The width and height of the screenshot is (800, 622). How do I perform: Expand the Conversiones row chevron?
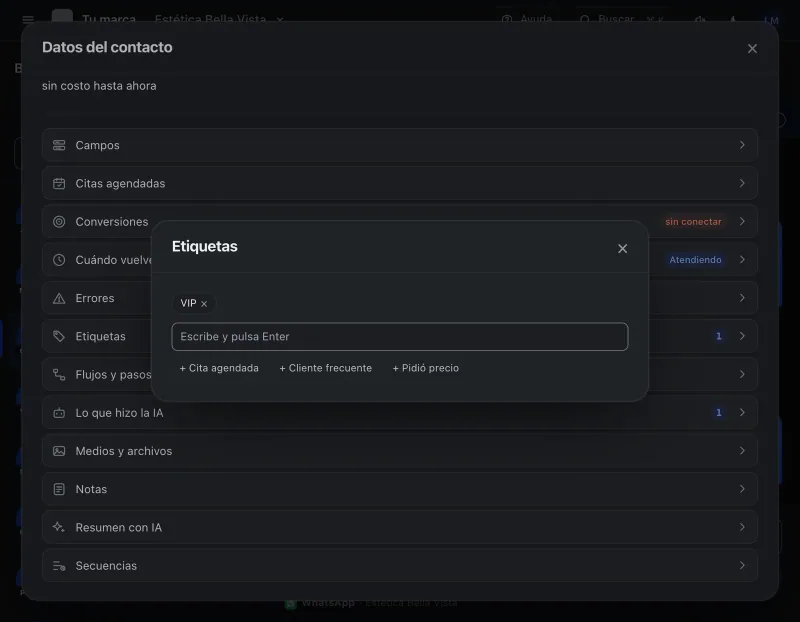(x=742, y=221)
